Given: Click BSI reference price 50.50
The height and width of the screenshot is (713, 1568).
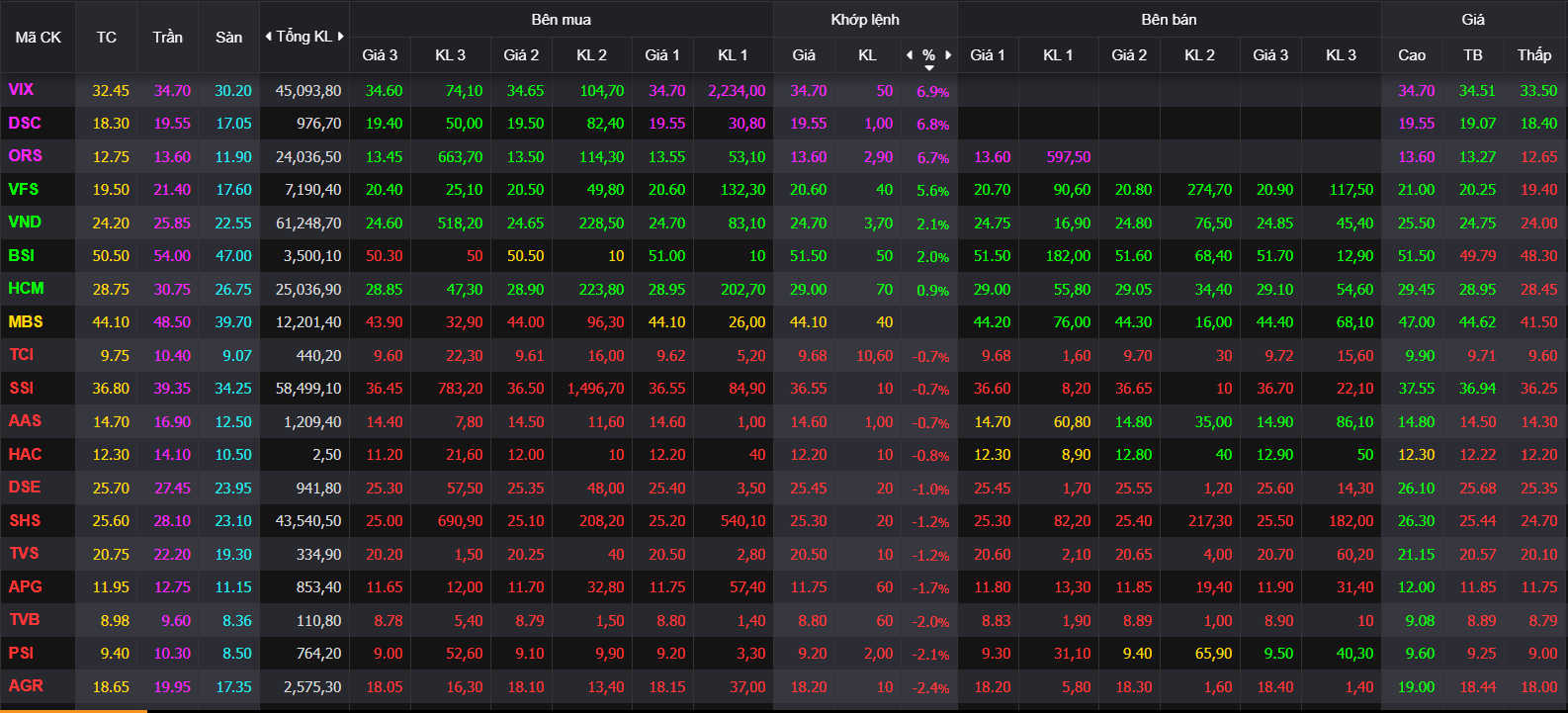Looking at the screenshot, I should pyautogui.click(x=111, y=256).
